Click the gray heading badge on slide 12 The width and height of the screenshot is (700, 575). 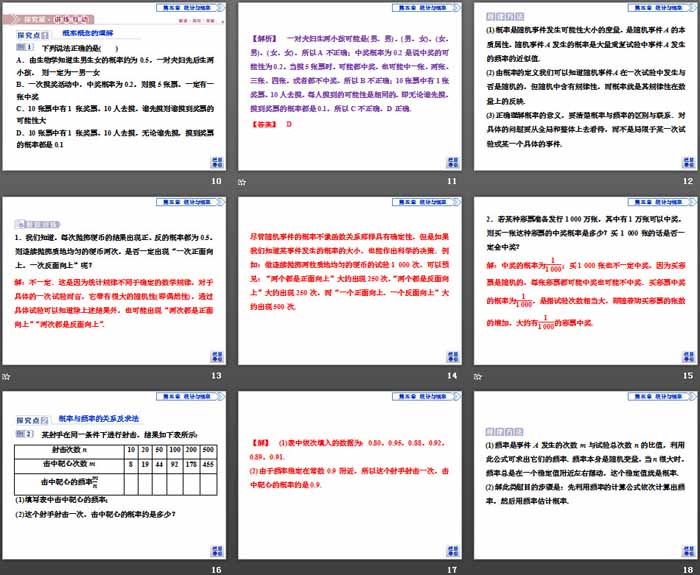504,17
